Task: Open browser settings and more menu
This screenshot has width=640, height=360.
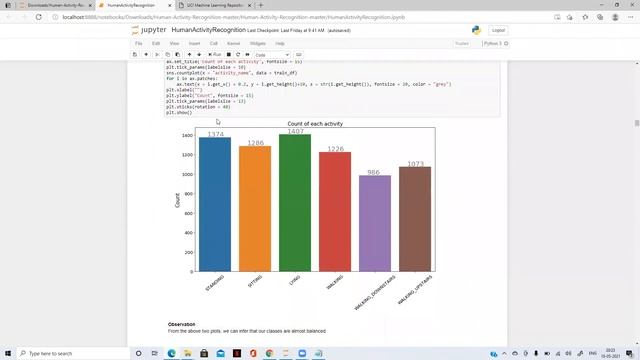Action: (x=631, y=17)
